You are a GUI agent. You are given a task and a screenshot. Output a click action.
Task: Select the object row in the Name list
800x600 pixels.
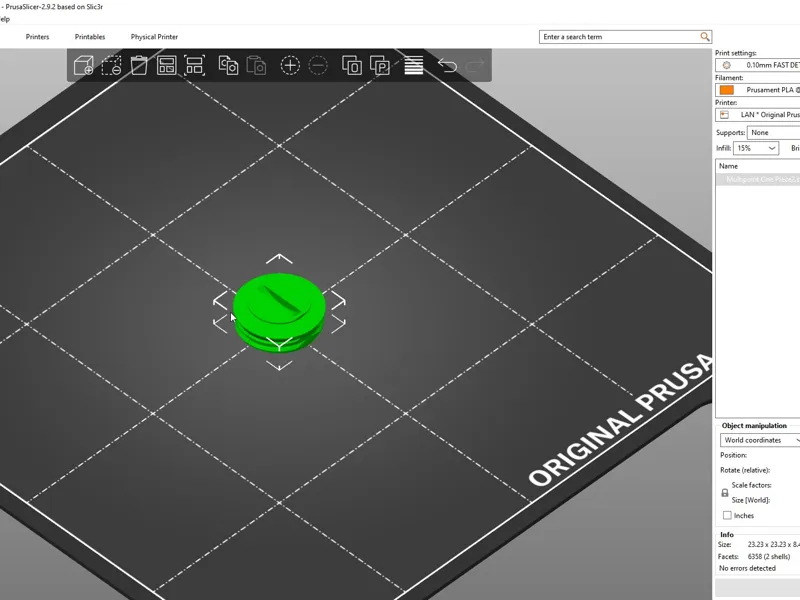click(758, 180)
